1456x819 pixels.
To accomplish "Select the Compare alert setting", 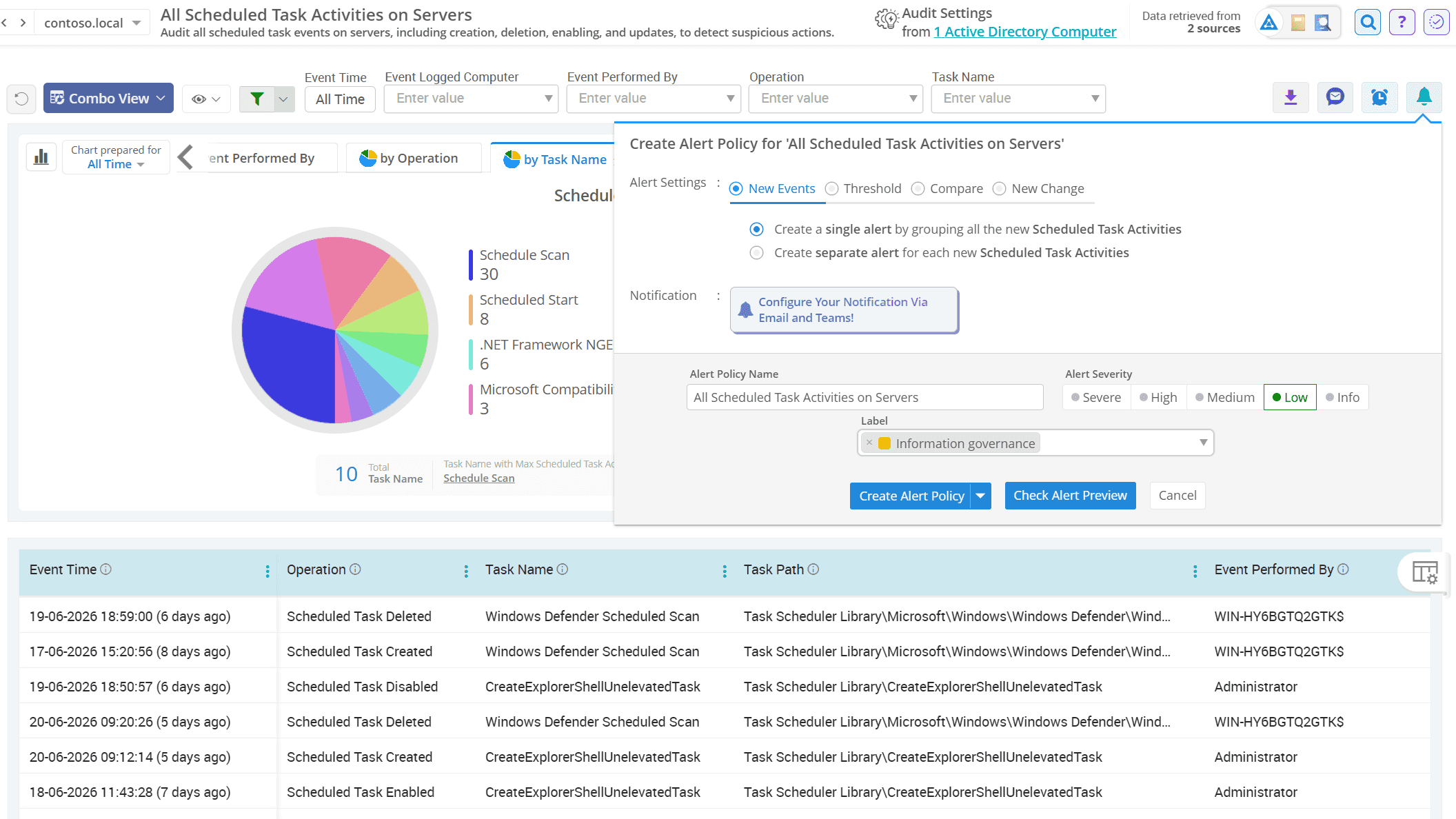I will [x=947, y=188].
